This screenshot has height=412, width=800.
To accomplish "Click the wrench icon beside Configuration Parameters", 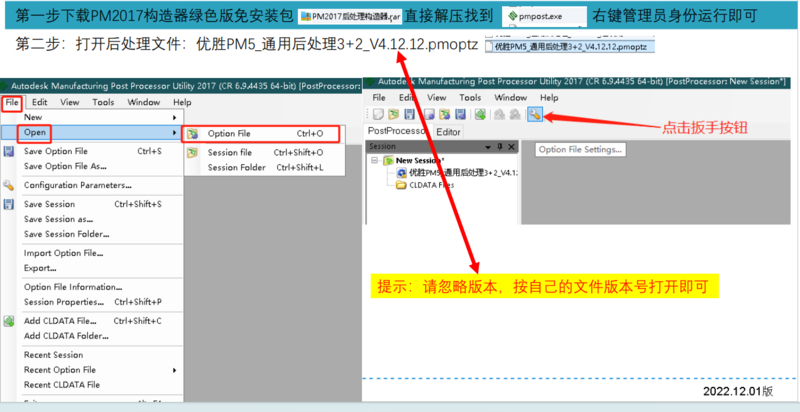I will (x=9, y=185).
